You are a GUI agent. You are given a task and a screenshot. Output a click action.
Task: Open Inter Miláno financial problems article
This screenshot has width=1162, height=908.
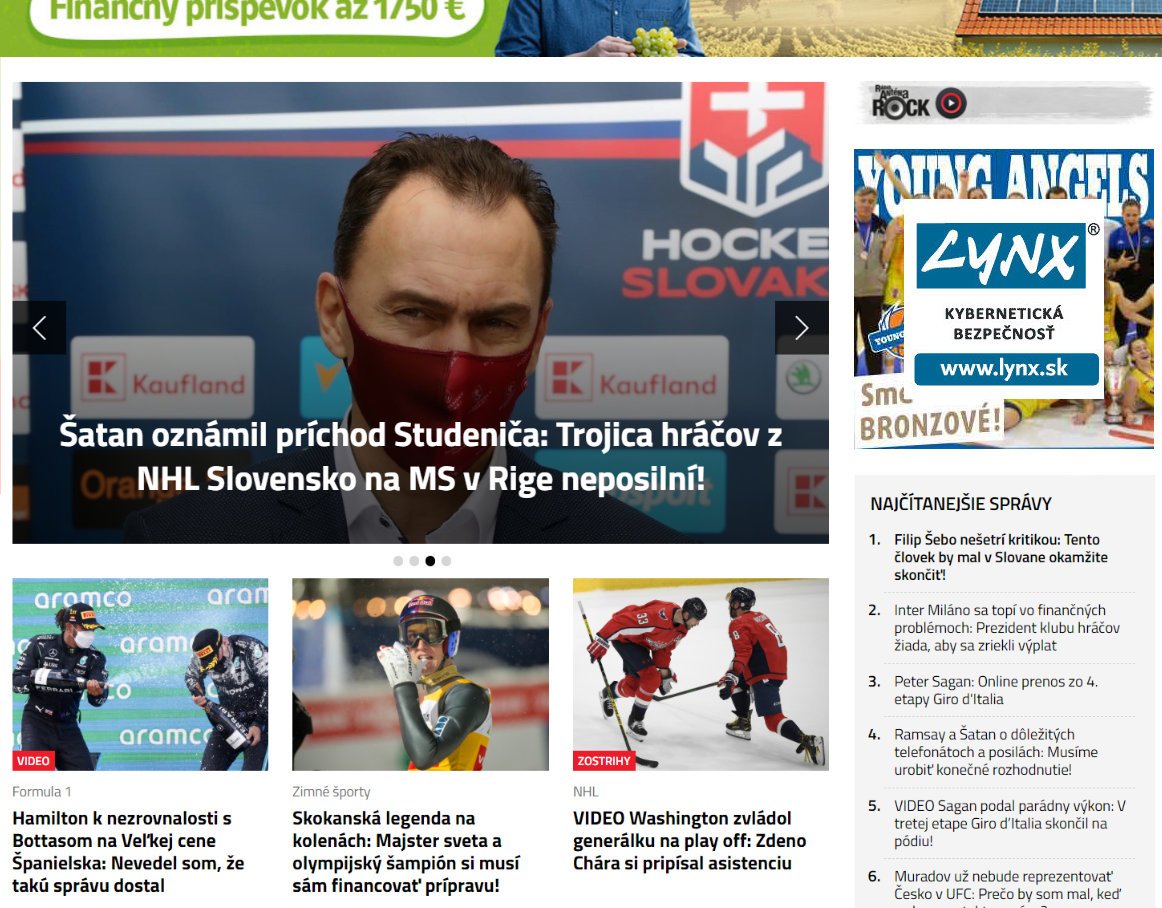pyautogui.click(x=1006, y=628)
